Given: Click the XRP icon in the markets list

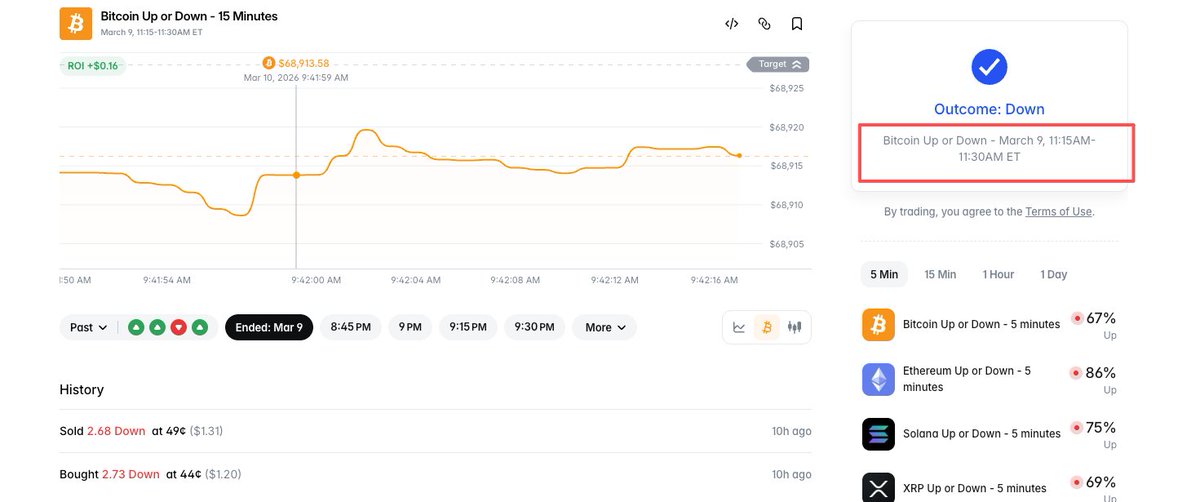Looking at the screenshot, I should 878,487.
